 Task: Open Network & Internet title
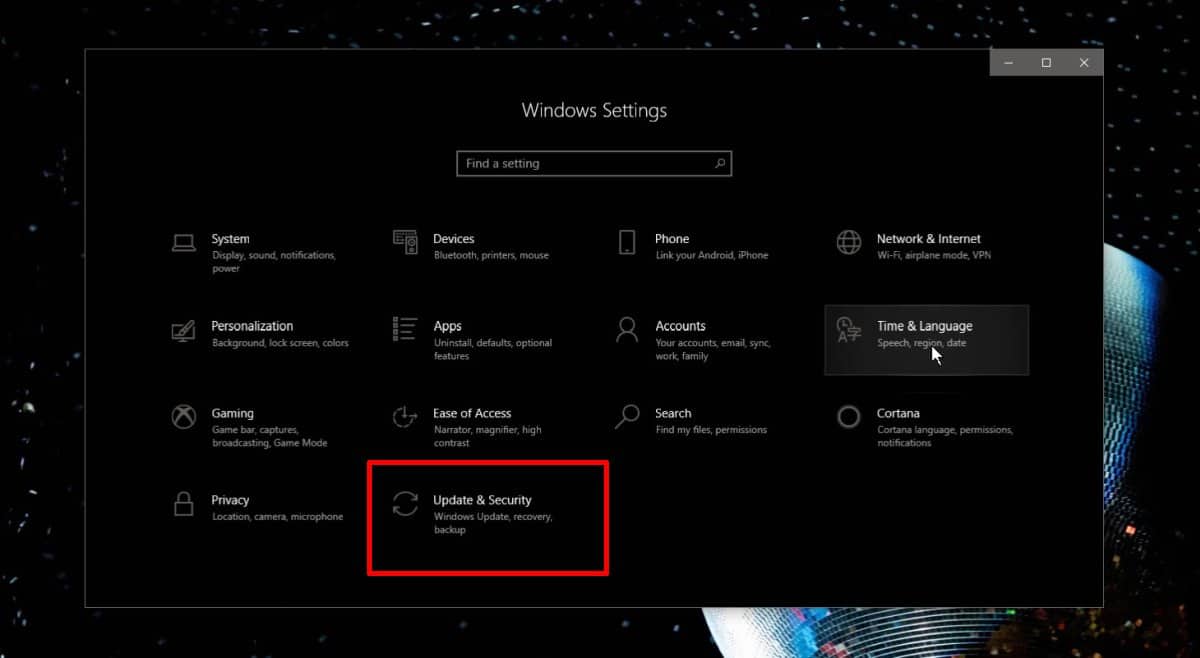pos(929,239)
